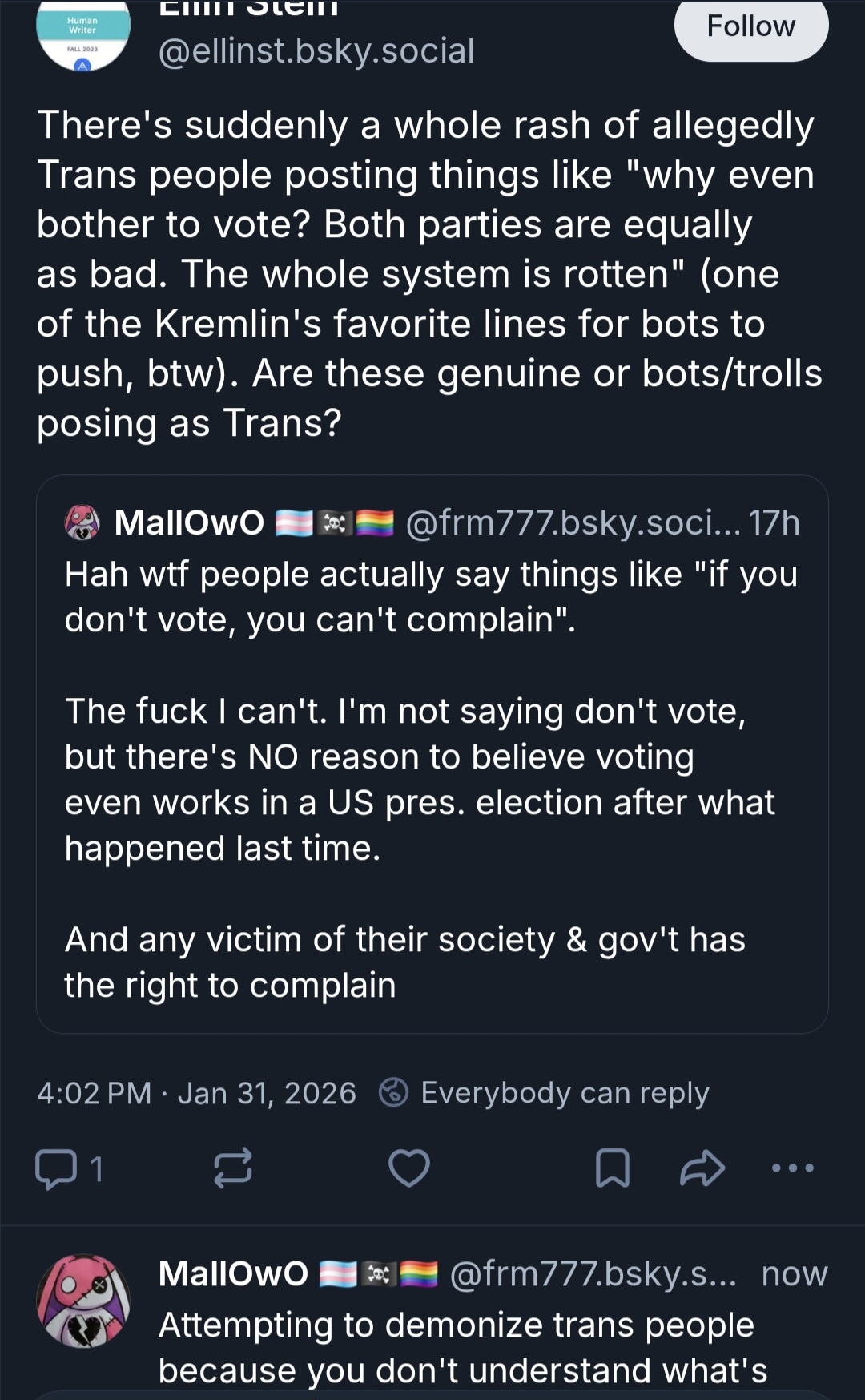865x1400 pixels.
Task: Open the "Everybody can reply" settings label
Action: coord(565,1093)
